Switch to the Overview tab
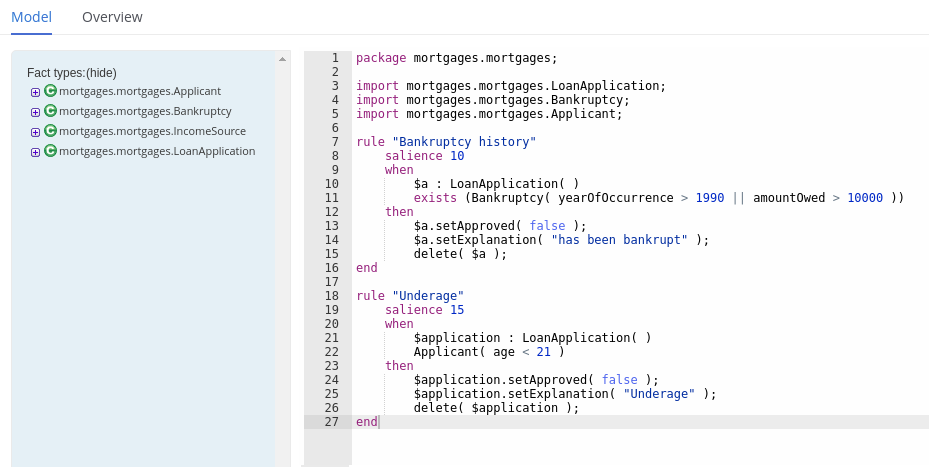929x467 pixels. [112, 17]
